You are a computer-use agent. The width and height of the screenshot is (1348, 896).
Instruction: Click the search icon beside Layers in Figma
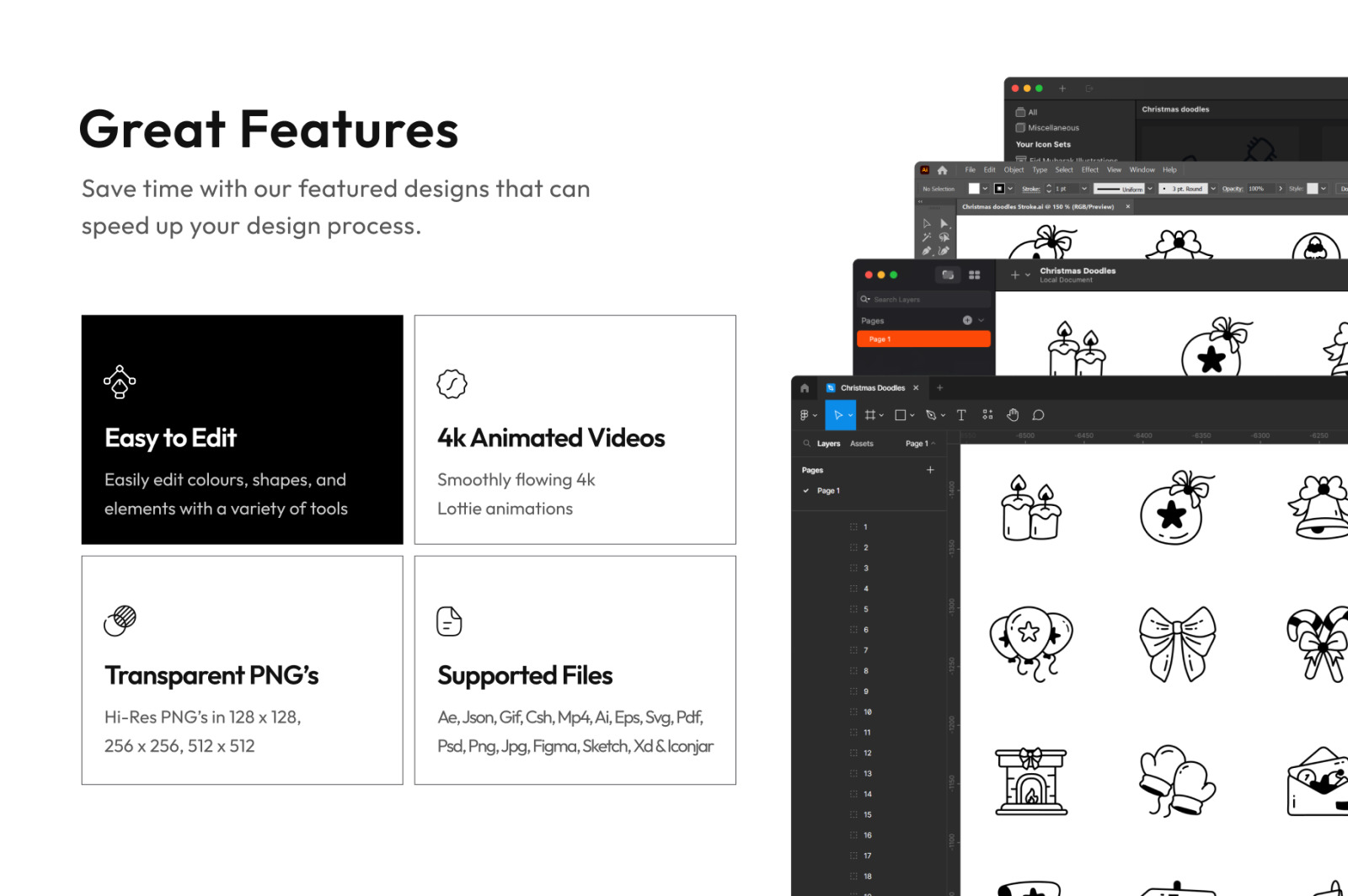[x=807, y=443]
